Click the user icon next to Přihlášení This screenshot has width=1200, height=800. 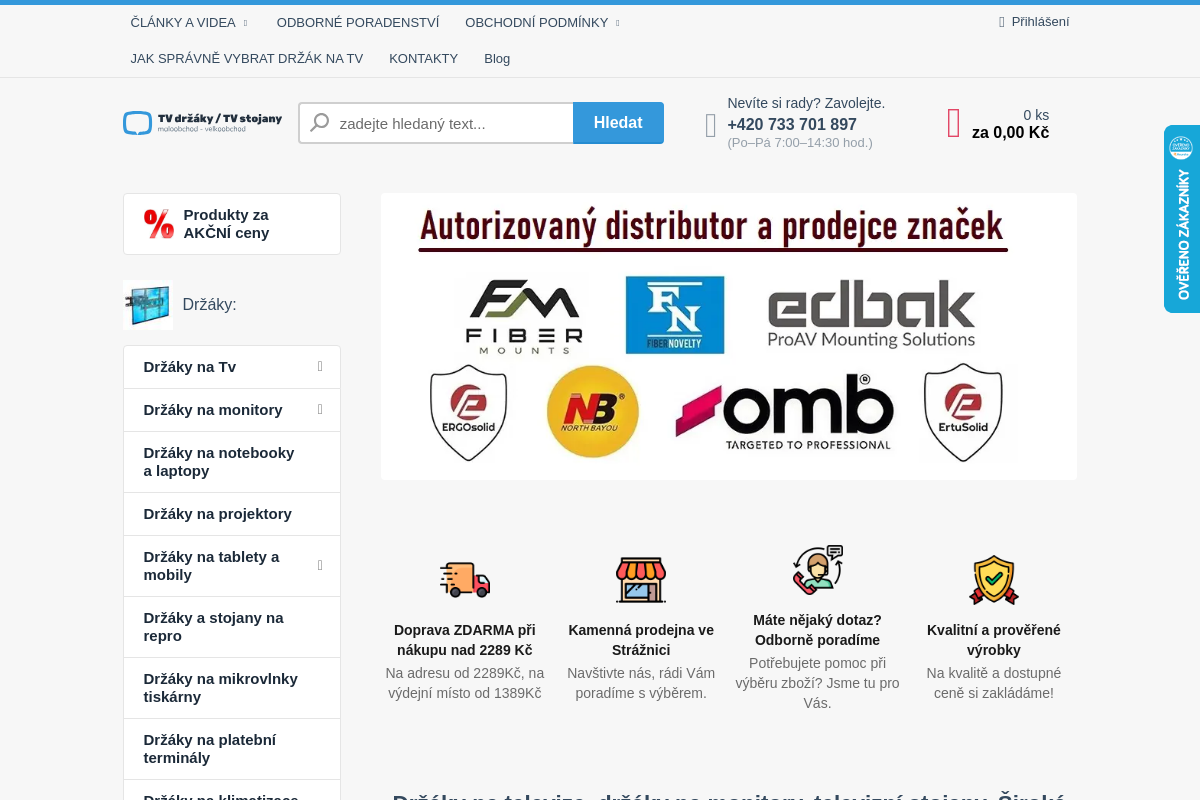click(x=1002, y=22)
